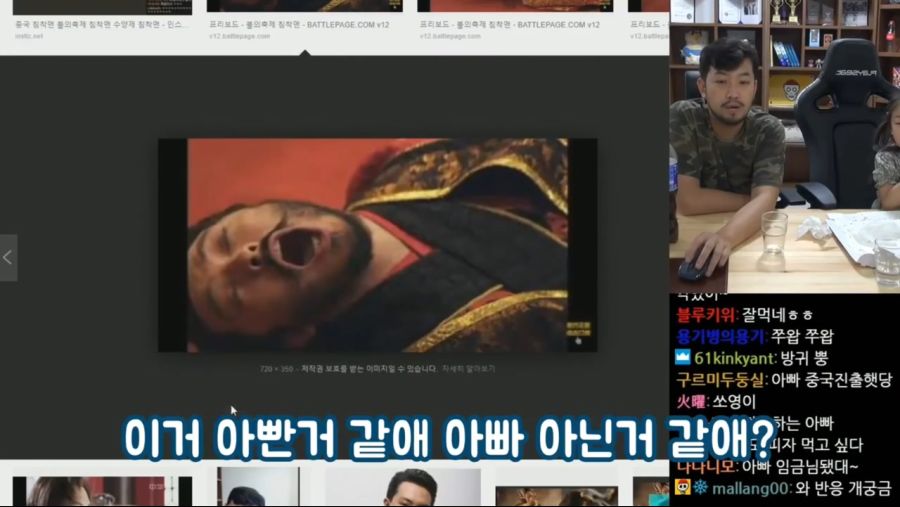Click the username mallang00 in chat
900x507 pixels.
pos(750,488)
